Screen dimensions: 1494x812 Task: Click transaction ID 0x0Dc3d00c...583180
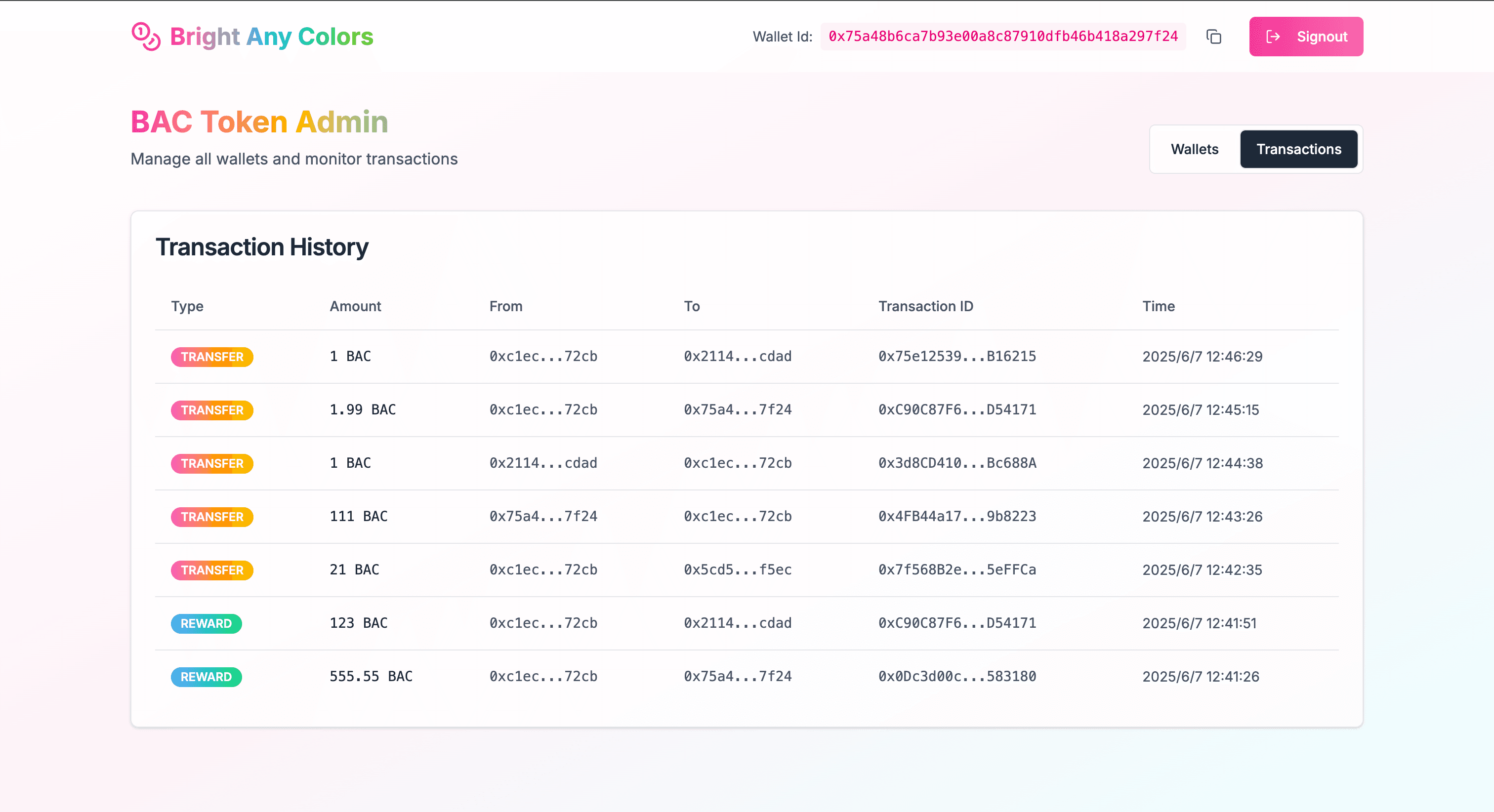[x=956, y=676]
